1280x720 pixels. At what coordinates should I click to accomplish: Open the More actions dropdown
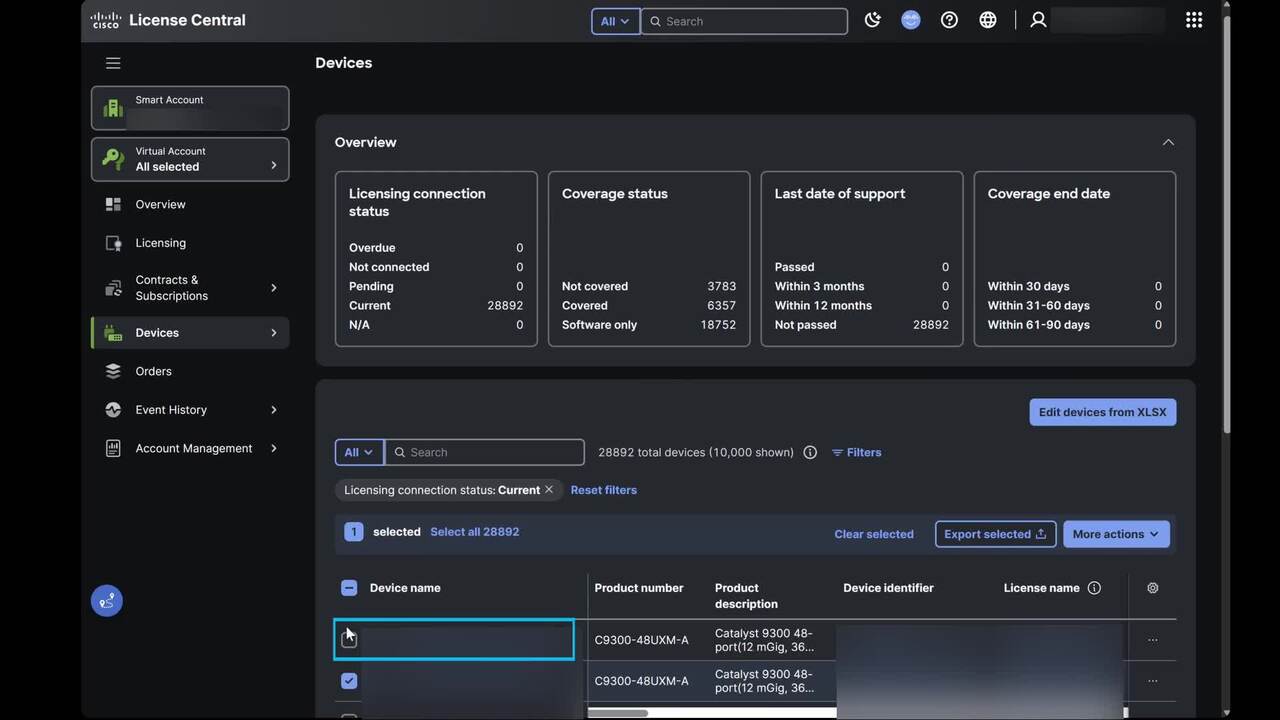(1115, 534)
